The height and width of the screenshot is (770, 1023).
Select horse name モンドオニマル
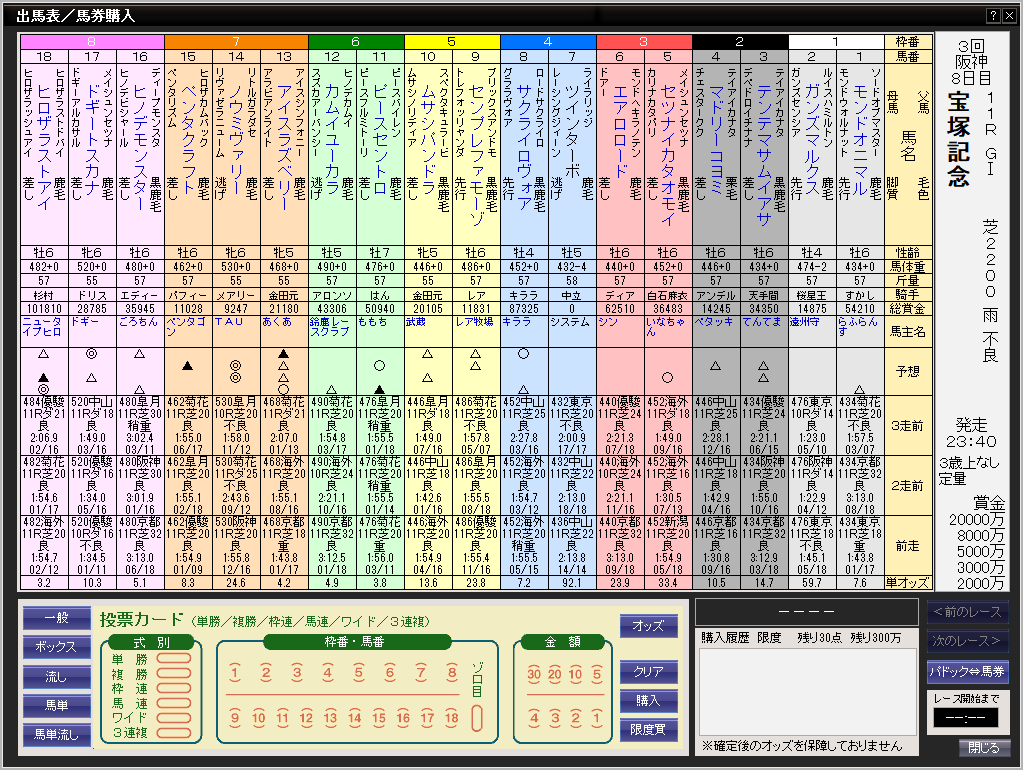click(860, 139)
